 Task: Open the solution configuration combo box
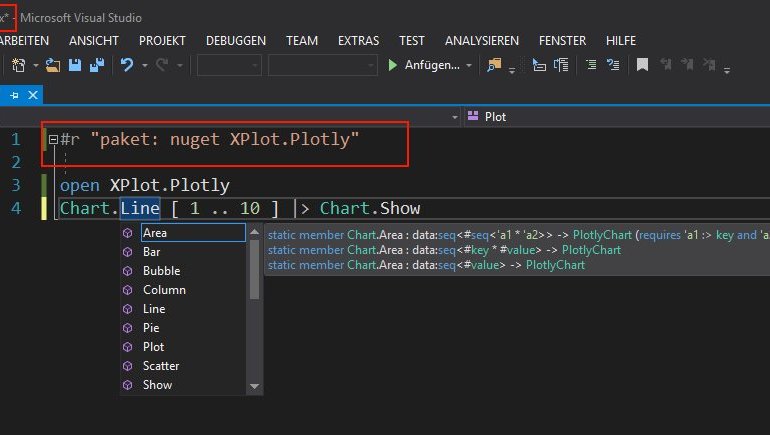coord(229,65)
